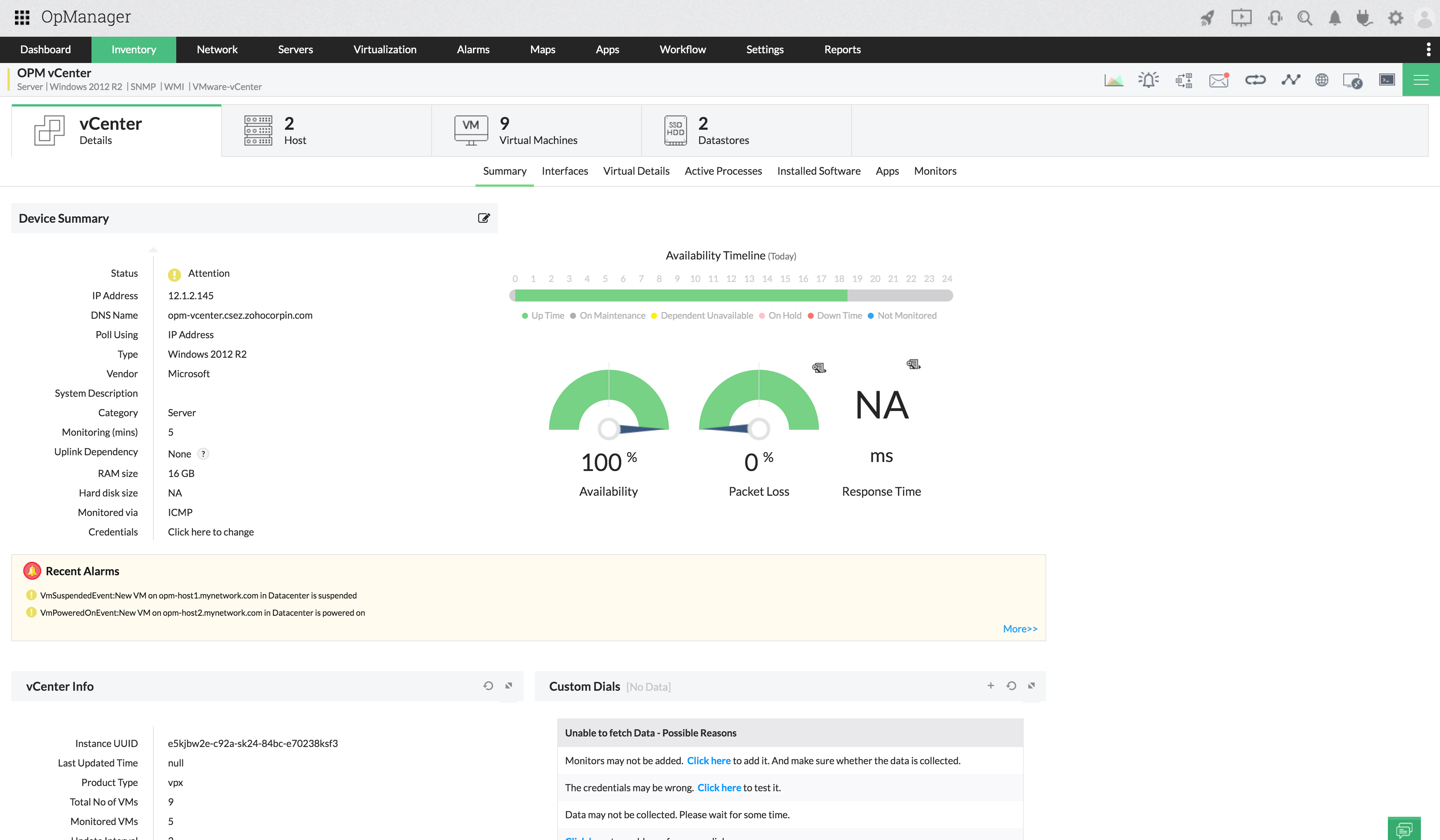1440x840 pixels.
Task: Open the green hamburger device menu
Action: coord(1420,80)
